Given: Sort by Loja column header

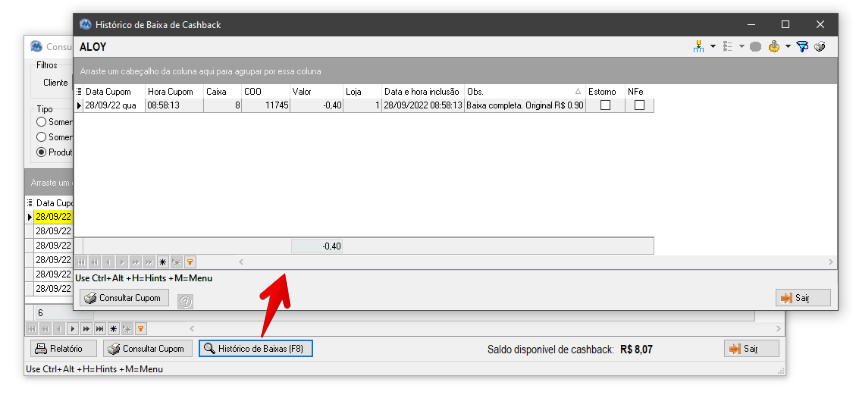Looking at the screenshot, I should pos(362,92).
